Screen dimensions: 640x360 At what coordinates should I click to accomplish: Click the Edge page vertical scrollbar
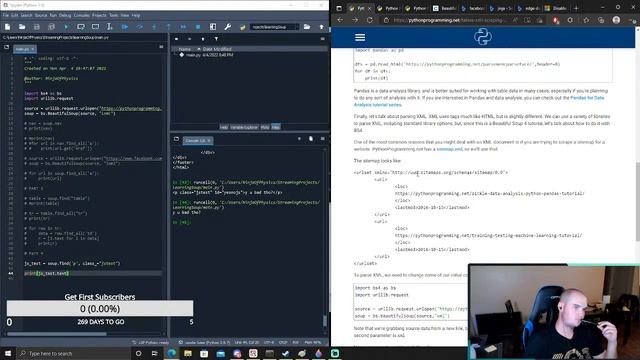pos(638,202)
